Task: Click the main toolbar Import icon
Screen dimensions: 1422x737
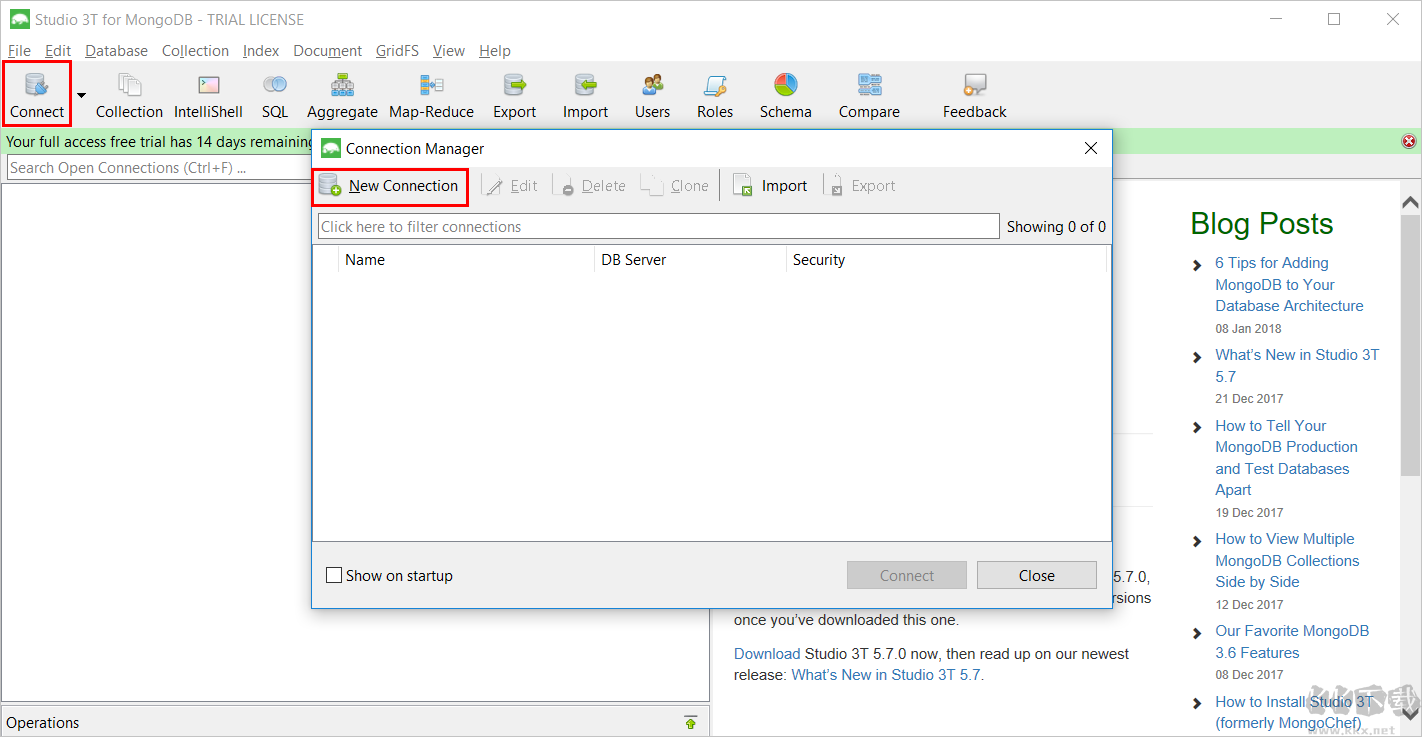Action: point(585,95)
